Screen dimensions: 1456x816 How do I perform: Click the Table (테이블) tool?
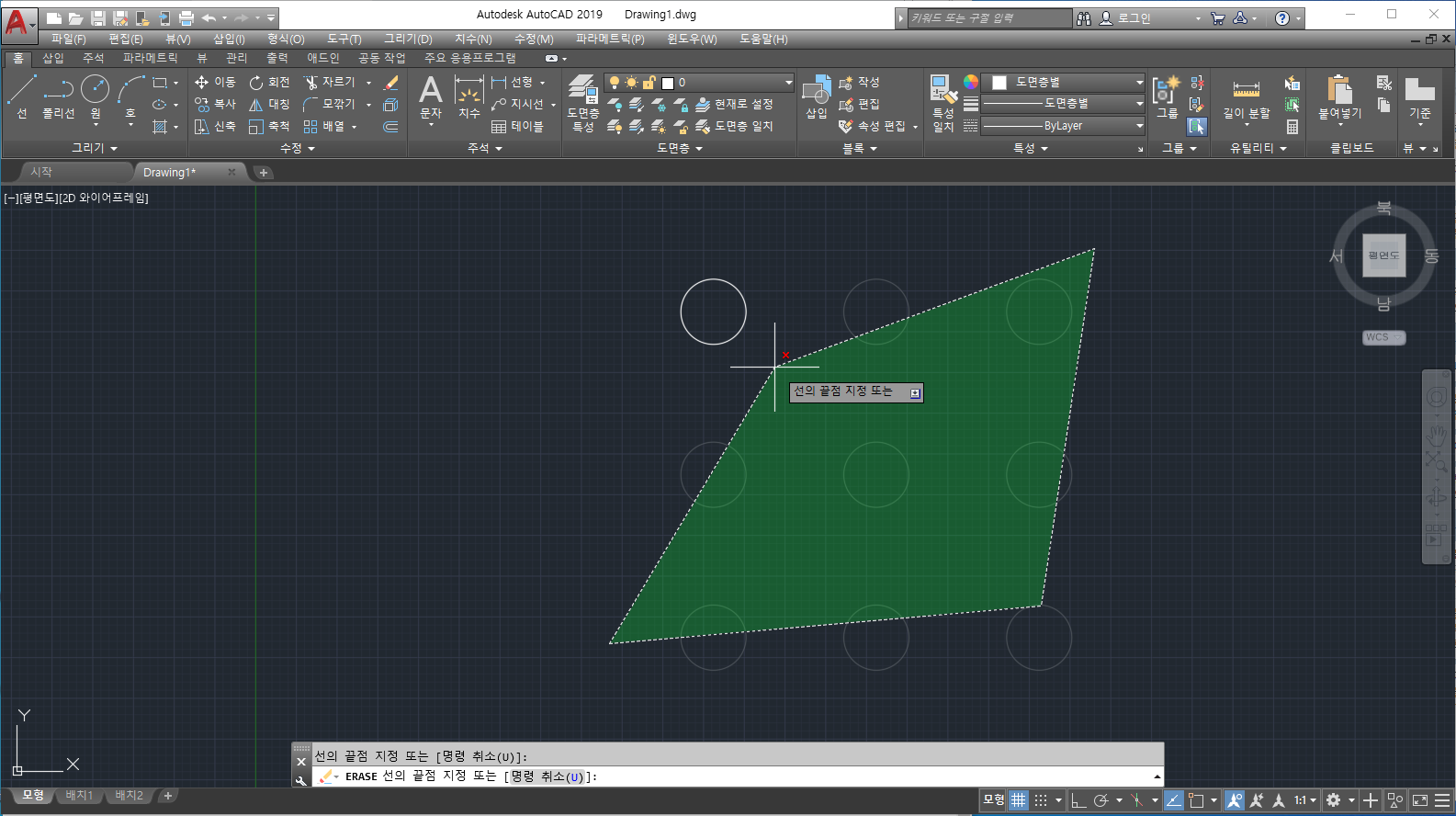pyautogui.click(x=517, y=126)
